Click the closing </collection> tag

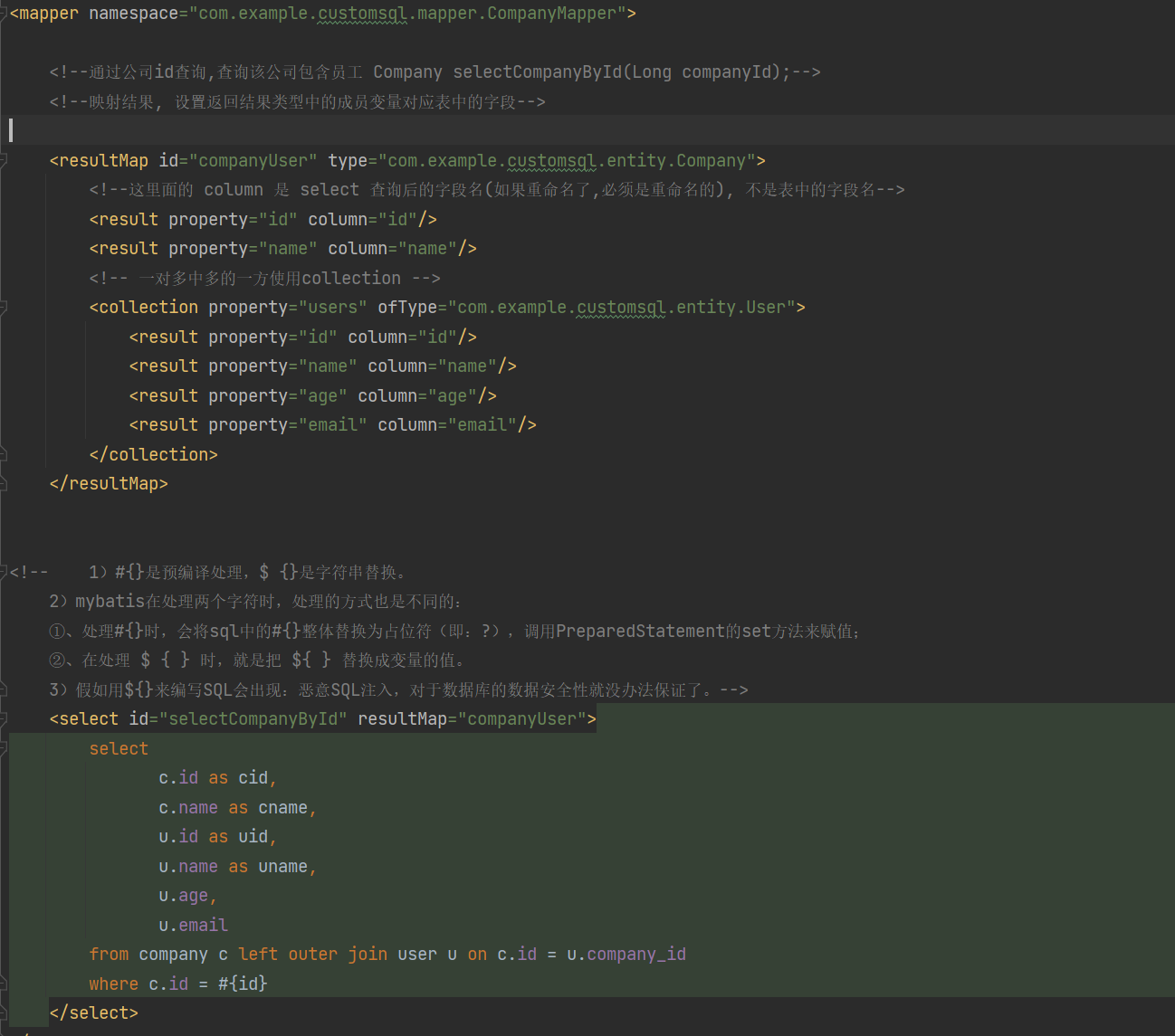click(153, 455)
